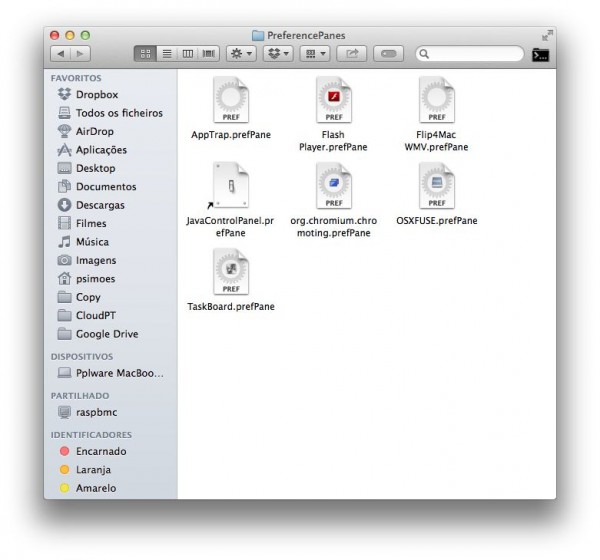This screenshot has width=600, height=560.
Task: Click the IDENTIFICADORES section header
Action: coord(91,435)
